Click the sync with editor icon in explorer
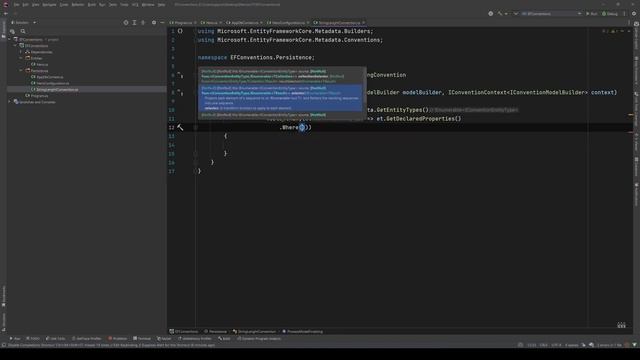This screenshot has height=360, width=640. coord(12,31)
